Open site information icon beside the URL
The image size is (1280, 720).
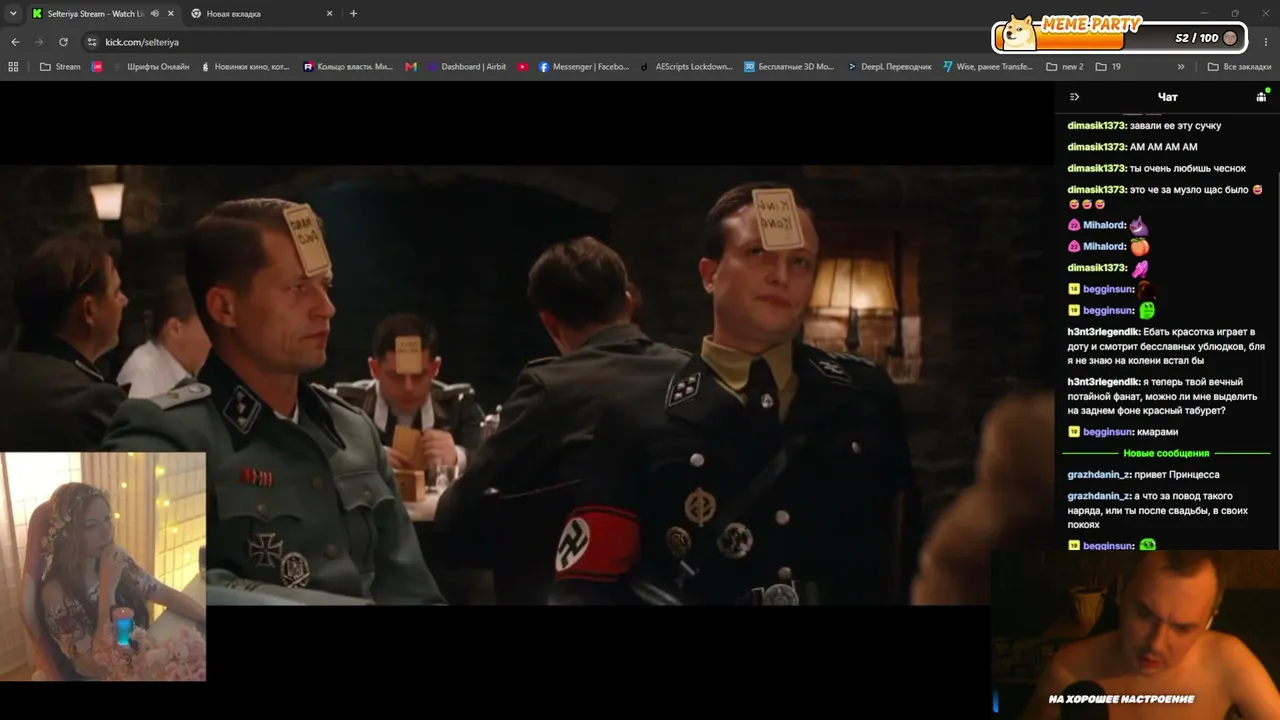tap(91, 42)
